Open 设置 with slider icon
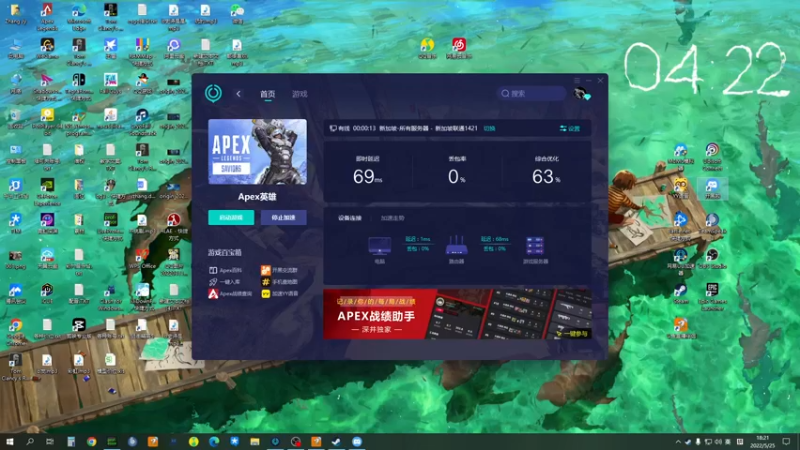 pyautogui.click(x=570, y=129)
